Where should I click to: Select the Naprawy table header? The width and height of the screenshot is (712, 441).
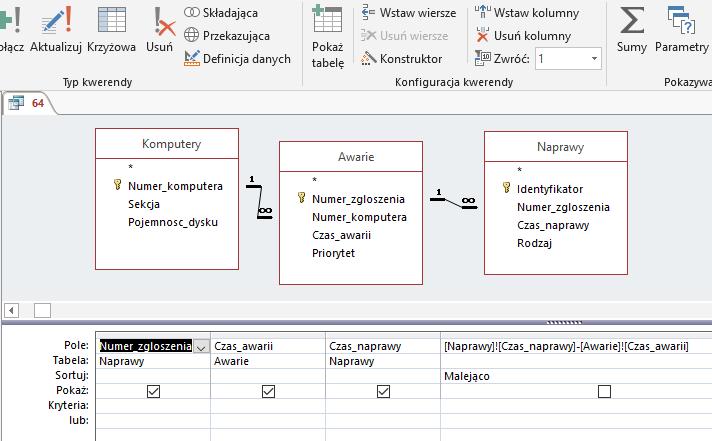[556, 147]
